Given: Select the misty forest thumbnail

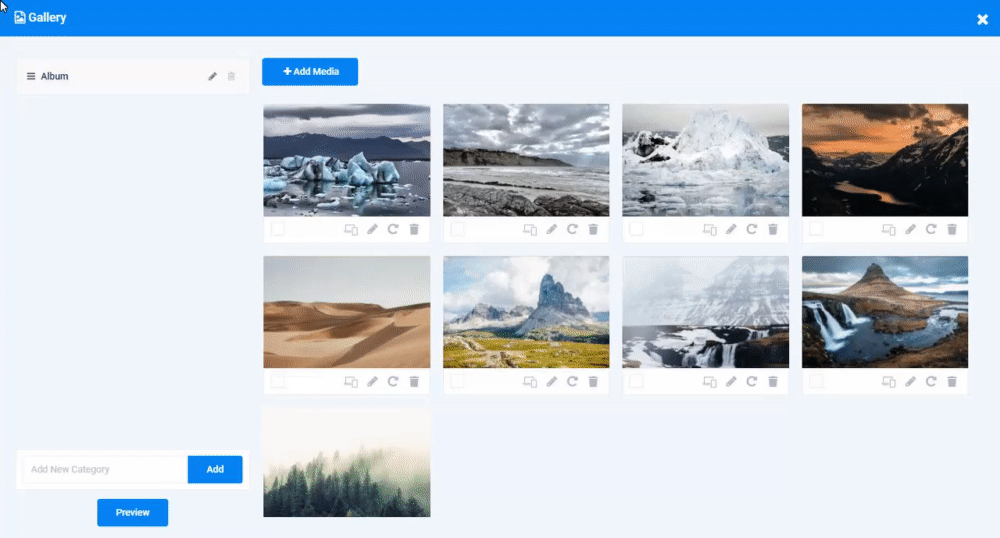Looking at the screenshot, I should coord(347,463).
